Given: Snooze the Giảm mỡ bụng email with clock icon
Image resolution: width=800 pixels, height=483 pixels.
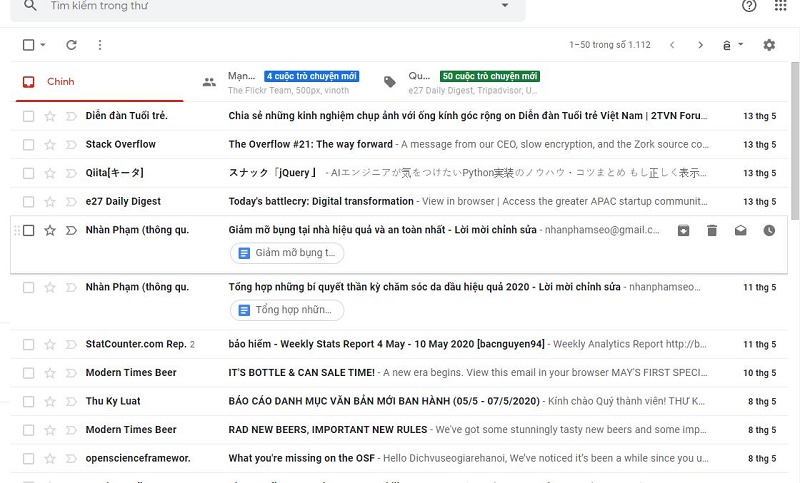Looking at the screenshot, I should tap(769, 231).
